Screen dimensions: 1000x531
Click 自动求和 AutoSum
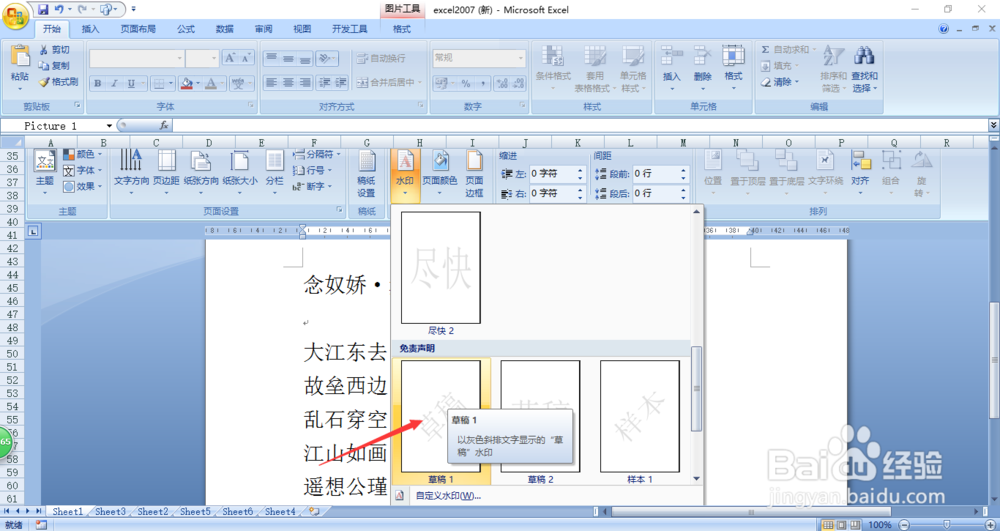(x=786, y=50)
